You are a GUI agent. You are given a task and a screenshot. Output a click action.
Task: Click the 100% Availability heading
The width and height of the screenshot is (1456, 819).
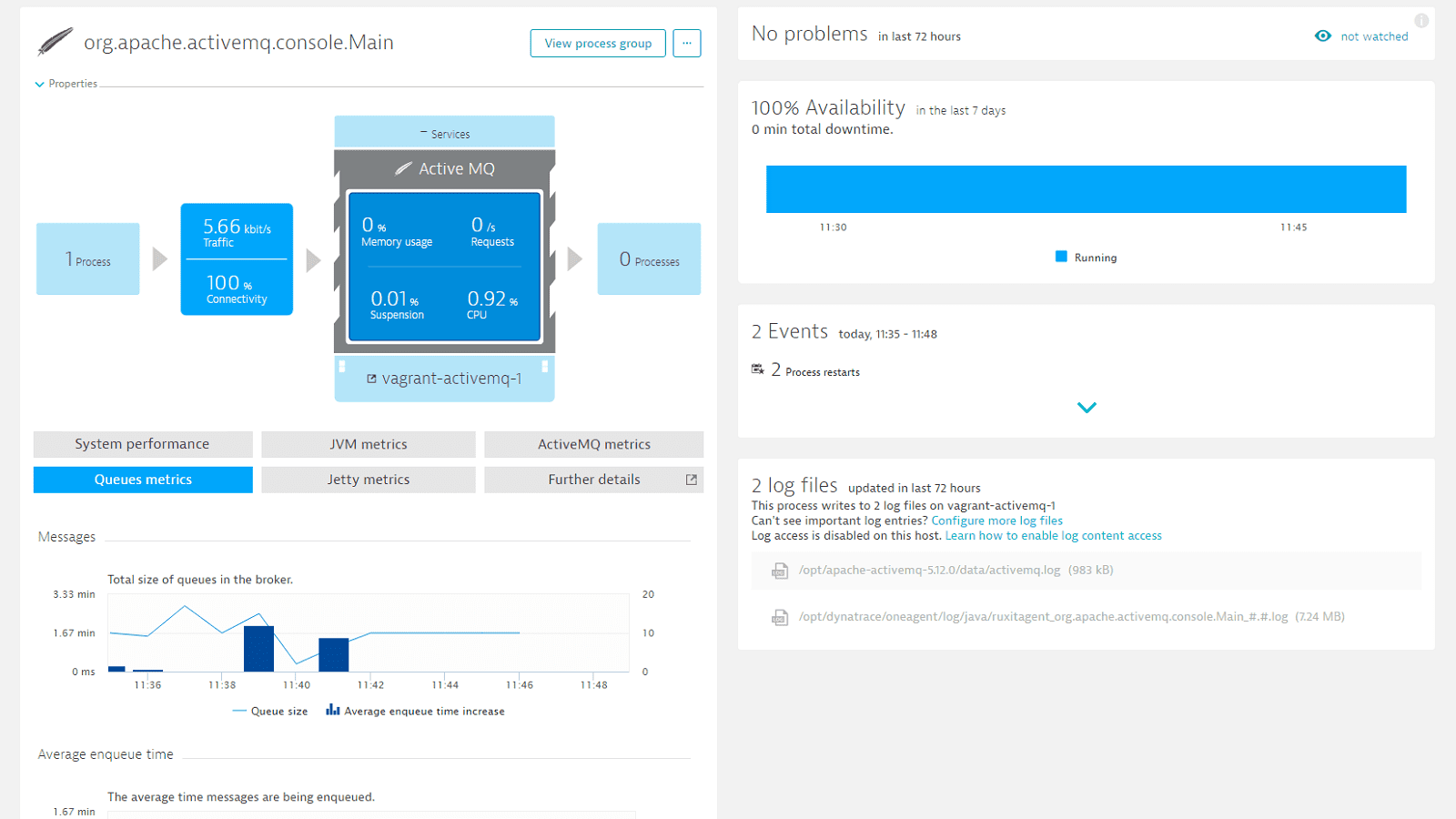coord(828,107)
